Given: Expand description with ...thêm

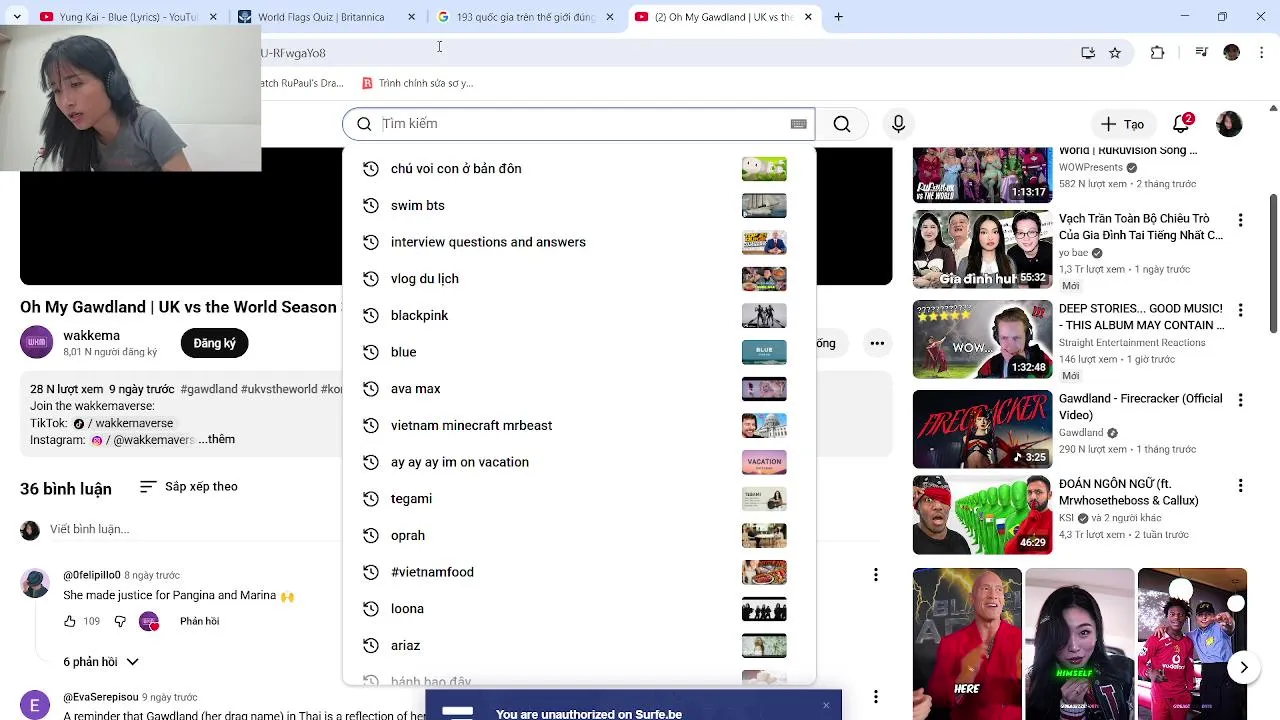Looking at the screenshot, I should (x=216, y=439).
